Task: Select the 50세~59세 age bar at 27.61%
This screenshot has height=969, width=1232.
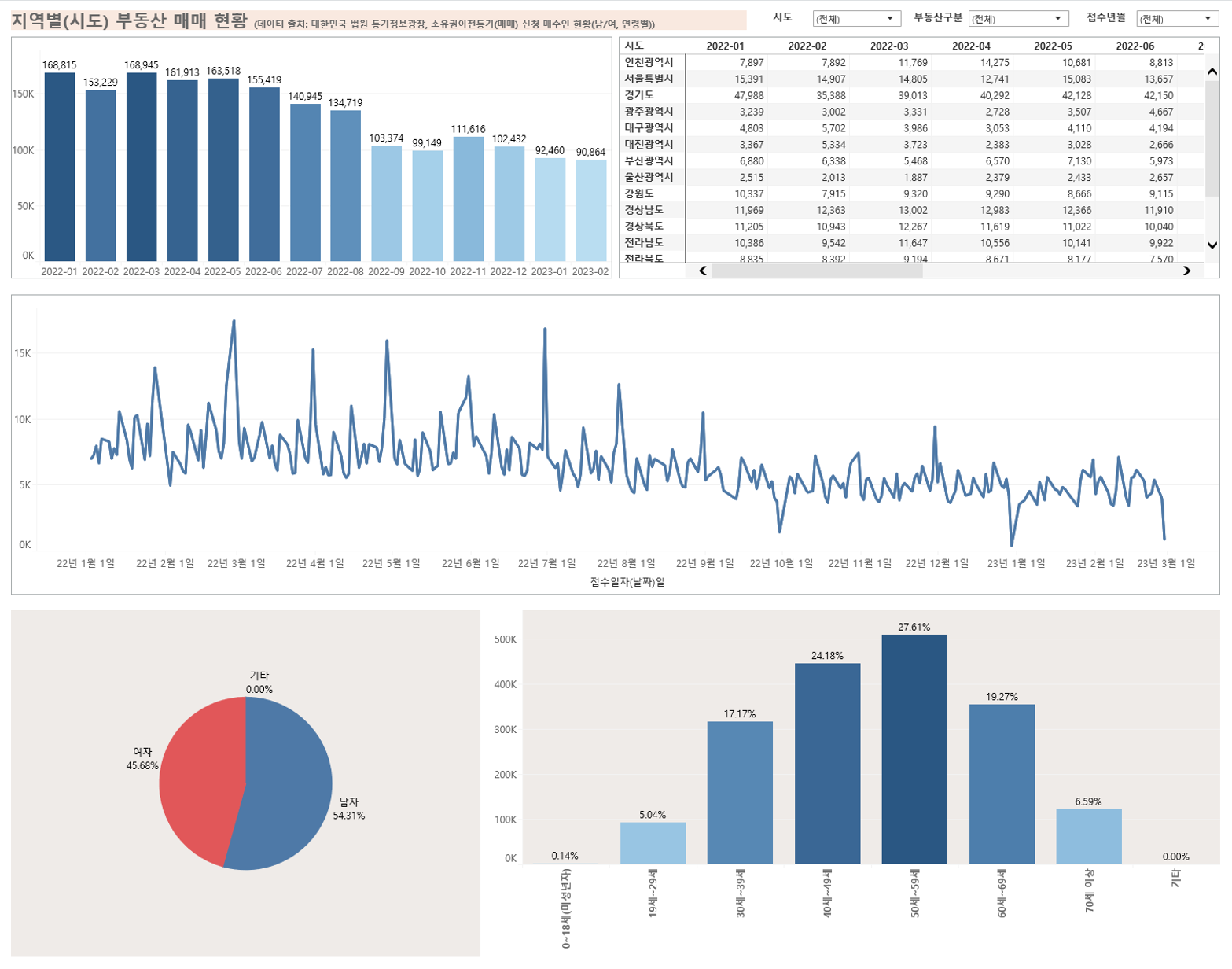Action: 914,750
